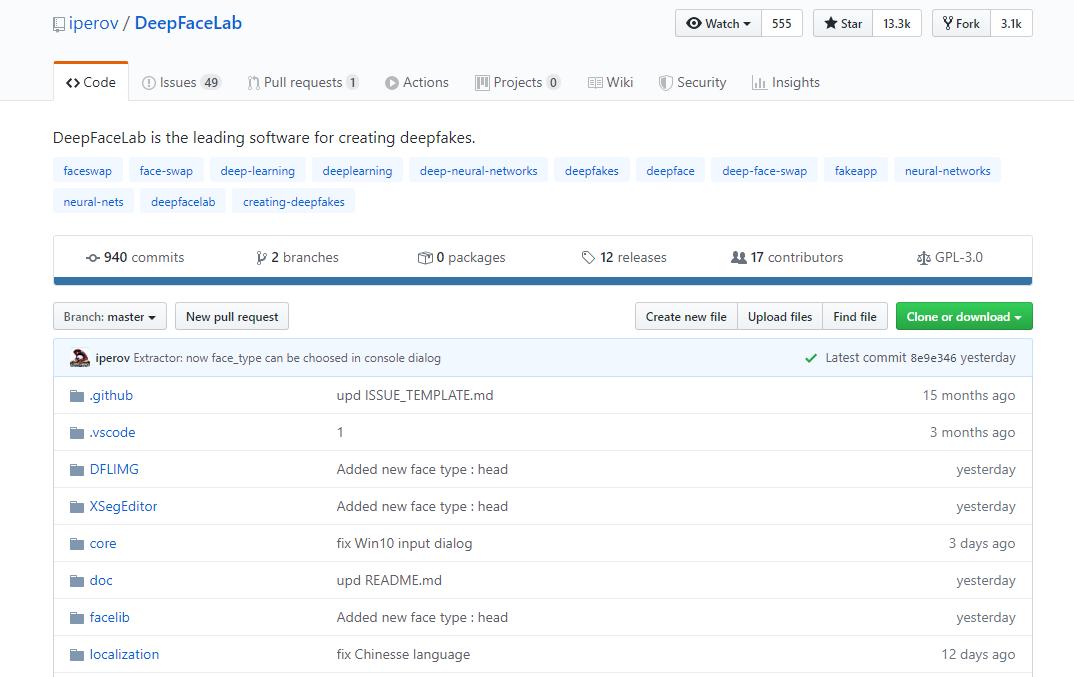Viewport: 1074px width, 677px height.
Task: Click the GPL-3.0 license scale icon
Action: (923, 258)
